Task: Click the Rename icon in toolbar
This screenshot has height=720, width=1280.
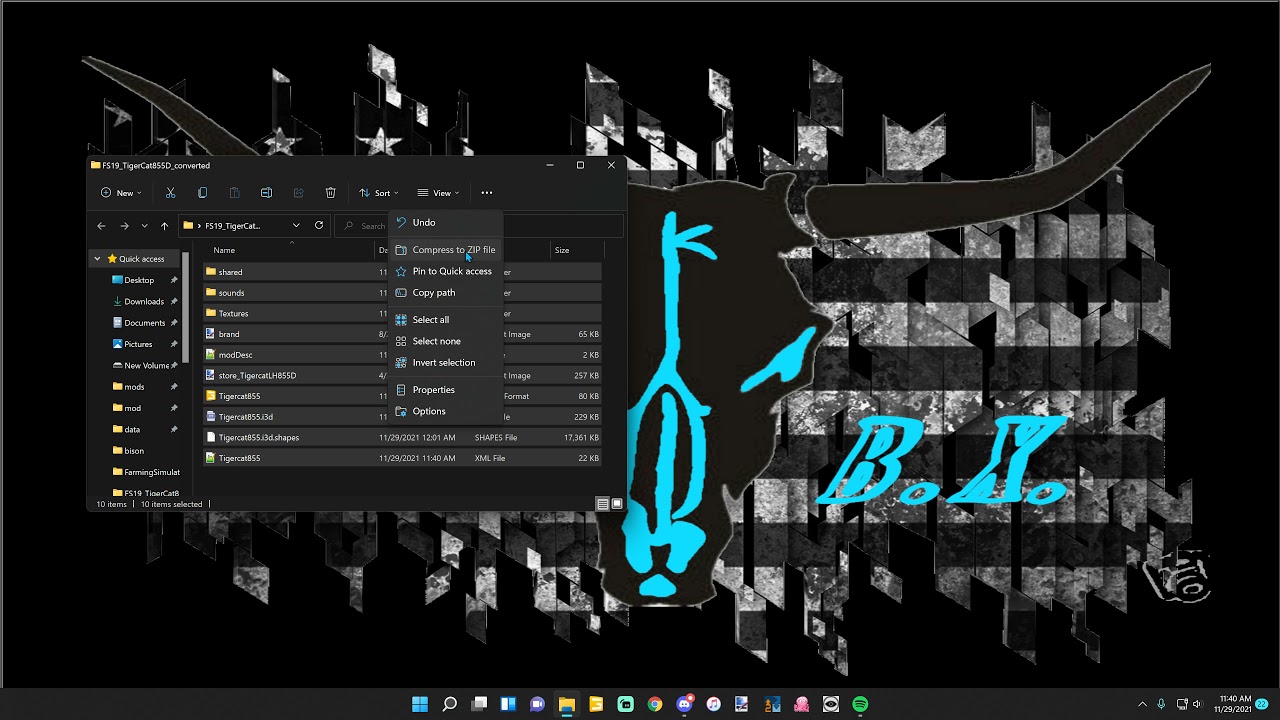Action: [x=266, y=193]
